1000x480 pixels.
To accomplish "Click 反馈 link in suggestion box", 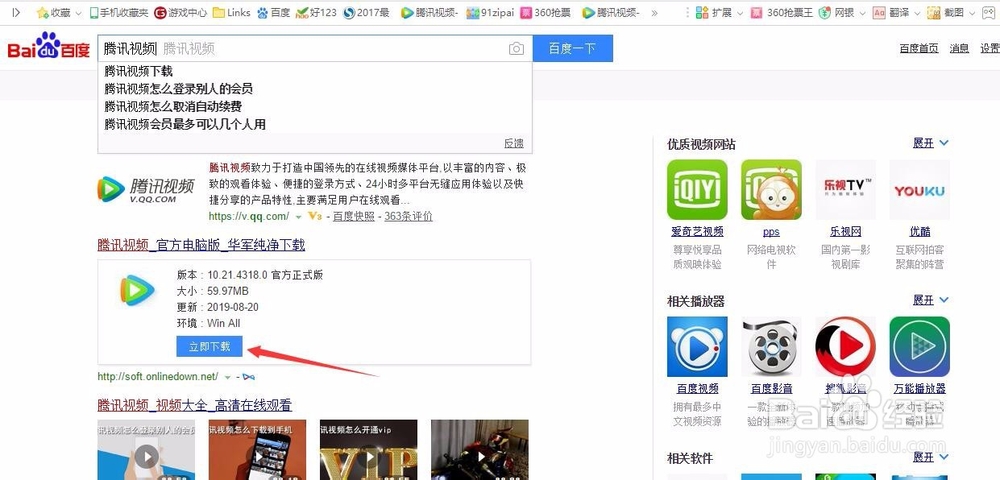I will pos(513,143).
